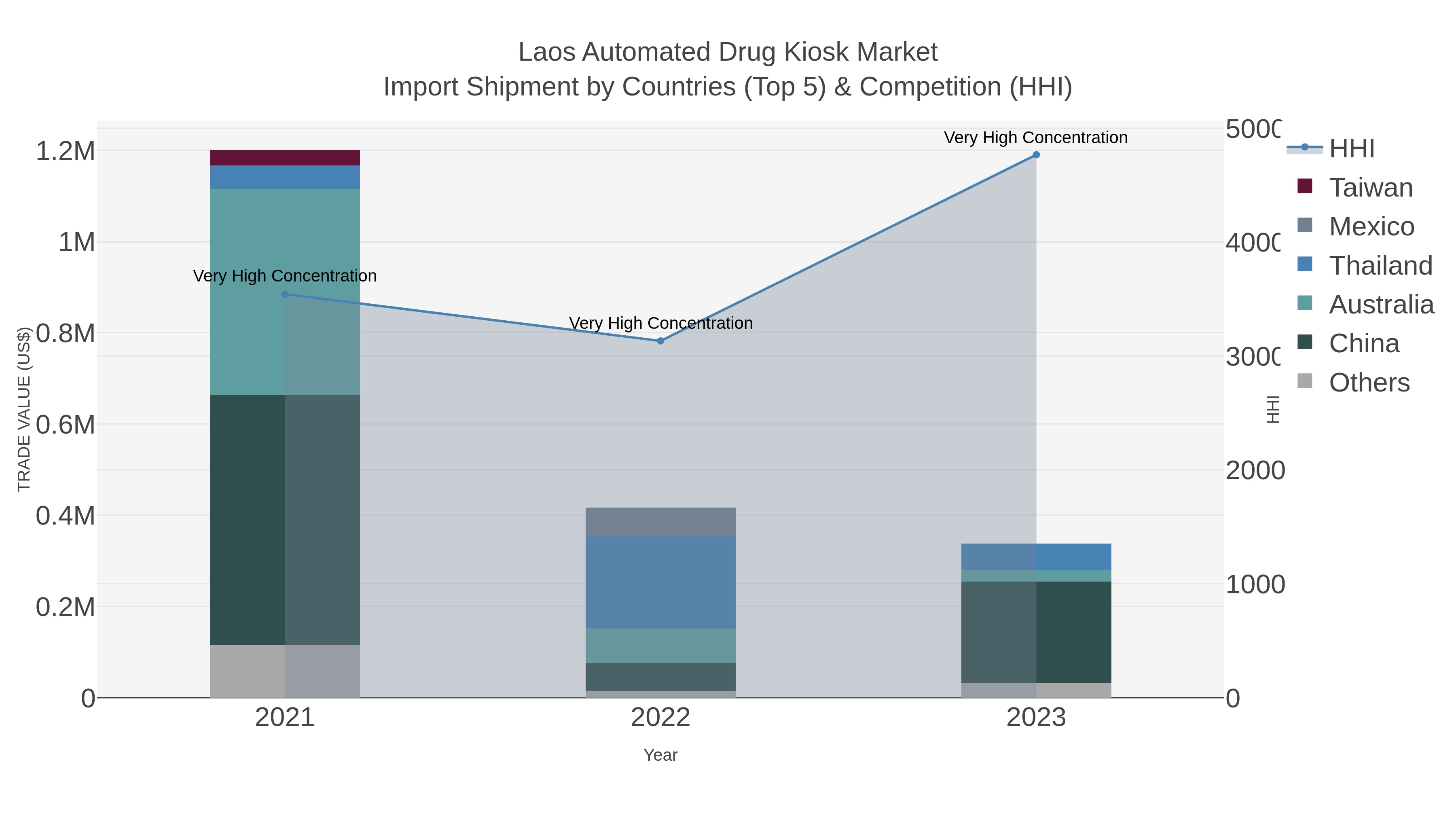Screen dimensions: 1456x819
Task: Click the China dark green legend swatch
Action: point(1304,341)
